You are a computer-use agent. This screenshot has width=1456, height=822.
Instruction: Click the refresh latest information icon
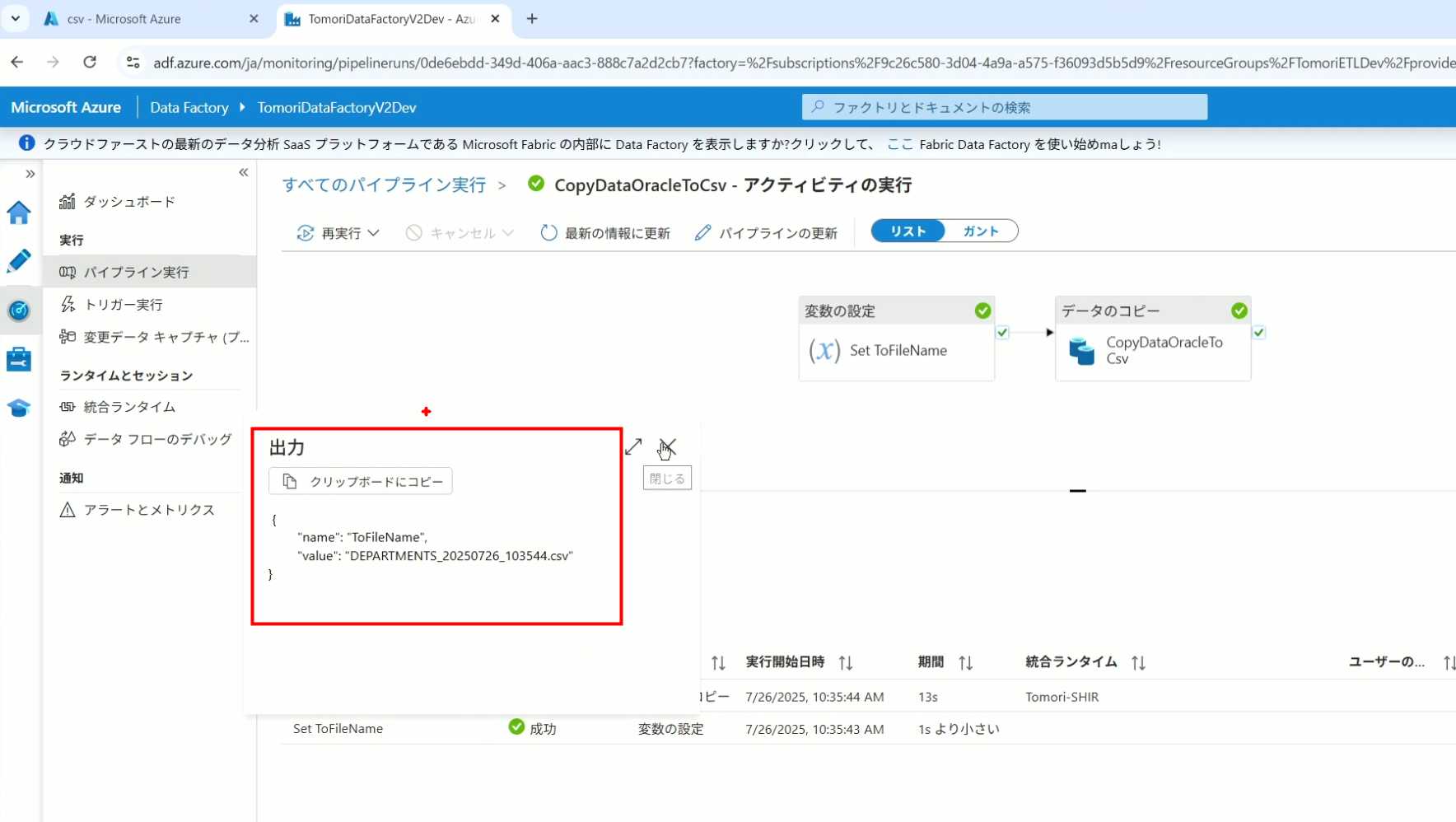pyautogui.click(x=548, y=233)
